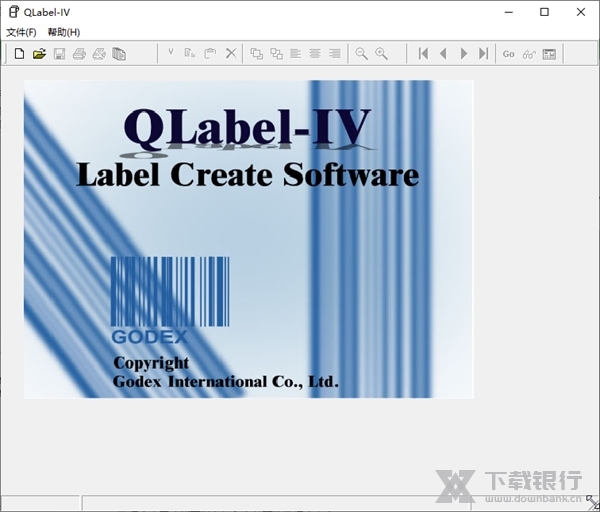This screenshot has height=512, width=600.
Task: Open the 帮助(H) menu
Action: point(64,33)
